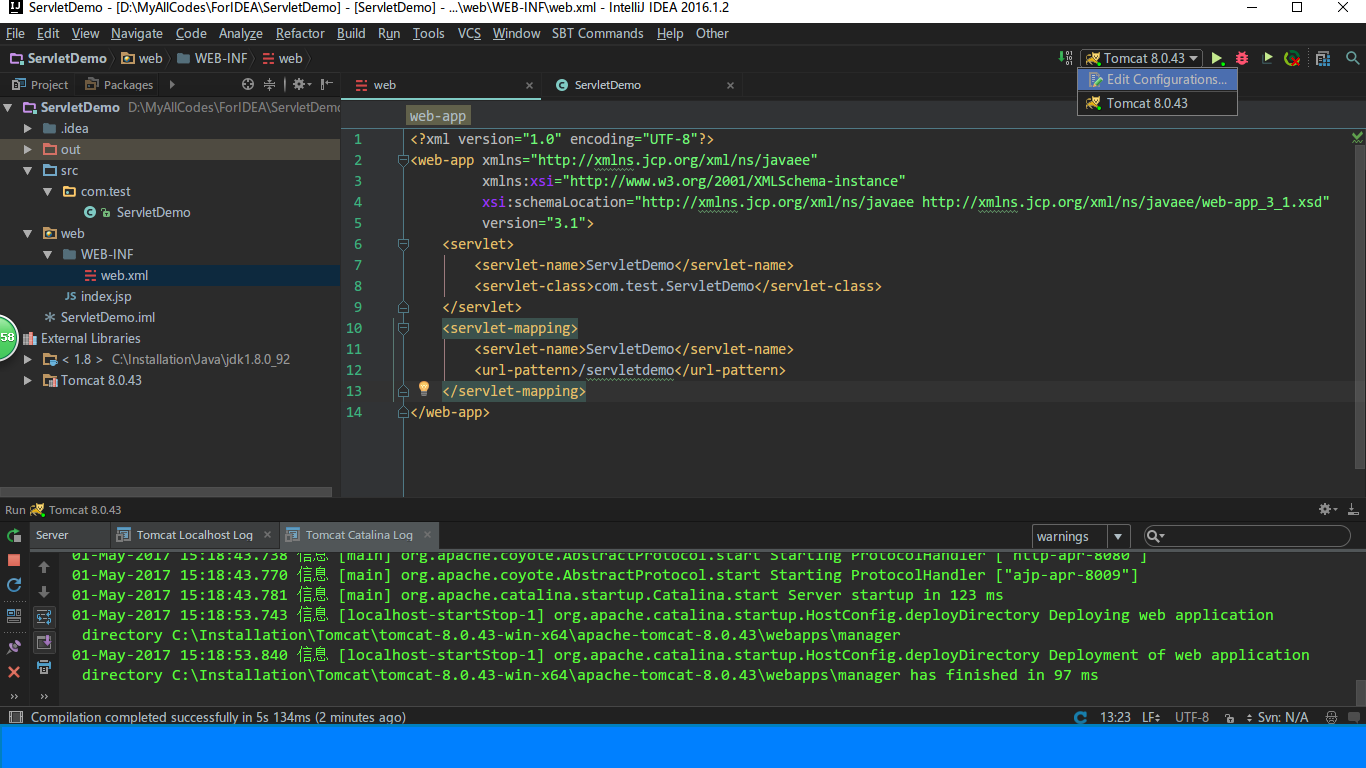Viewport: 1366px width, 768px height.
Task: Print console output via printer icon
Action: click(44, 667)
